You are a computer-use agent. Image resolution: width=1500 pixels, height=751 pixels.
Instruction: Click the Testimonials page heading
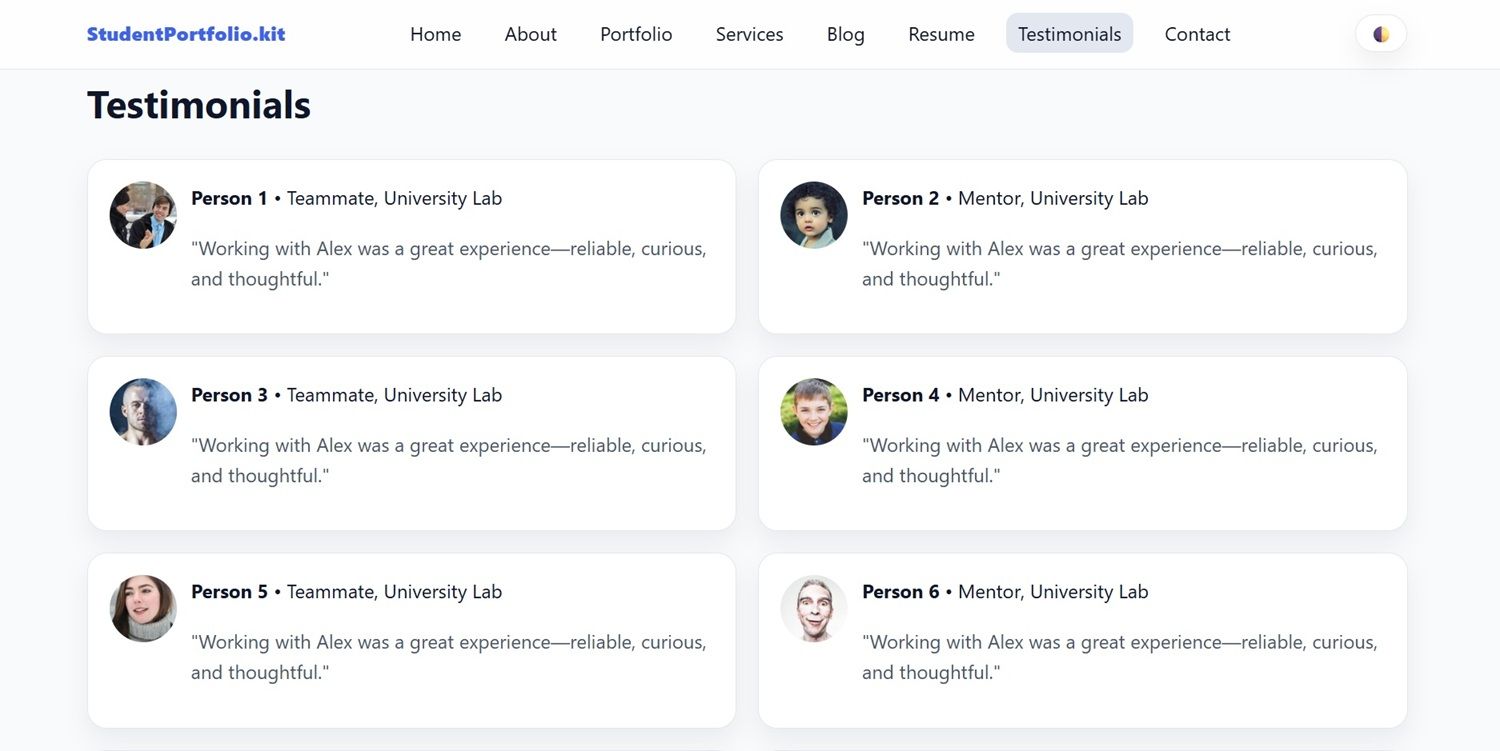coord(199,105)
